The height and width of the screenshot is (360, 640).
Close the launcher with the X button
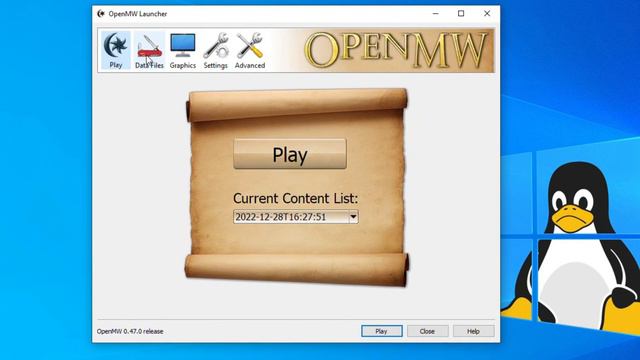(487, 13)
